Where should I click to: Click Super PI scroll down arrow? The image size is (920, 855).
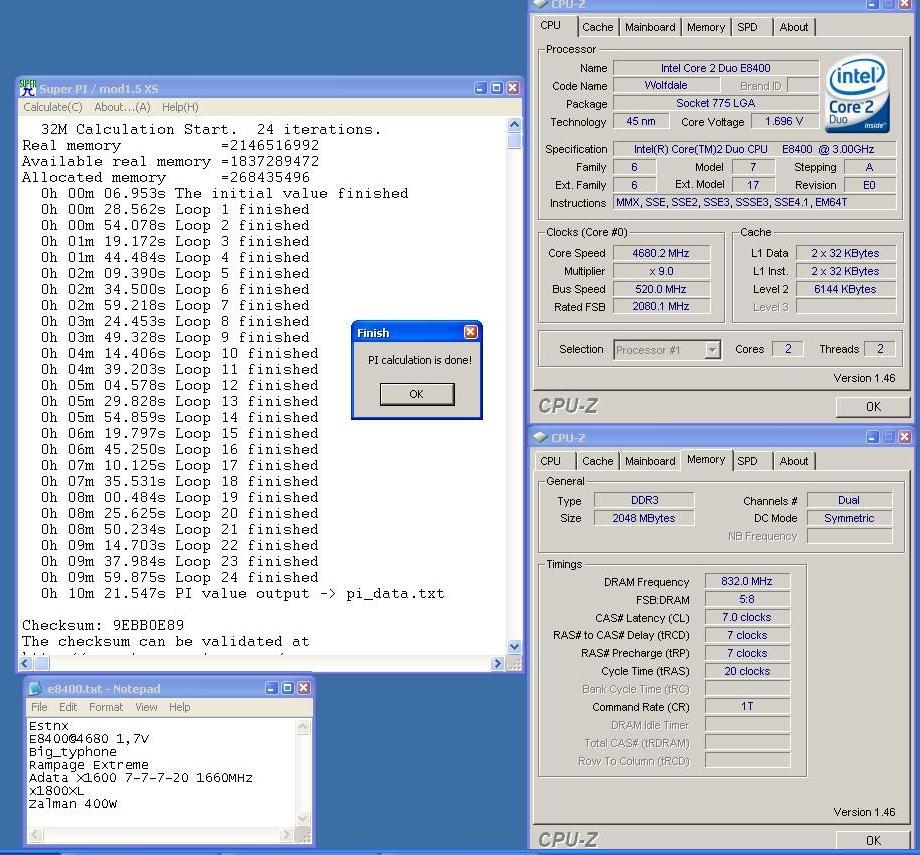click(x=514, y=647)
